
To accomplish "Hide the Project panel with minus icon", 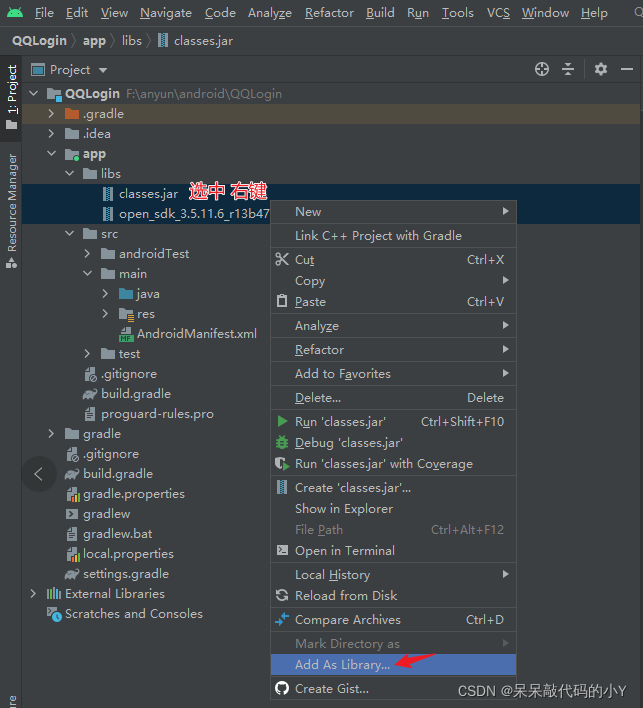I will click(x=627, y=69).
